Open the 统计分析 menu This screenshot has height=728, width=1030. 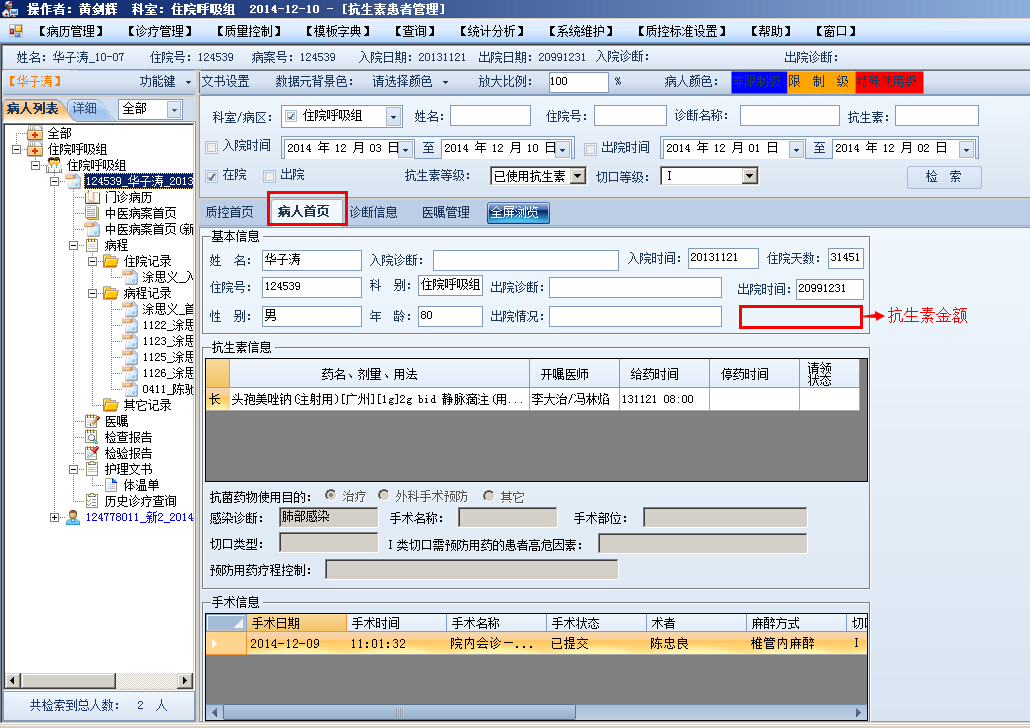click(491, 31)
